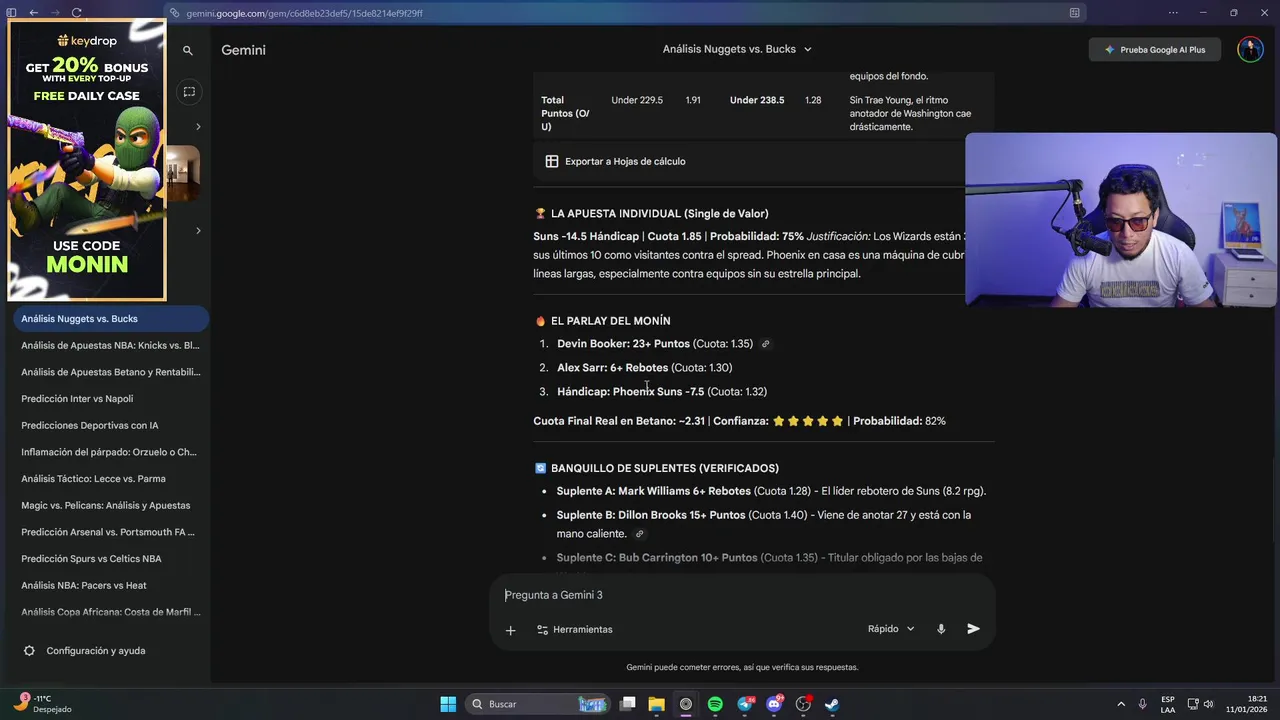Click the browser forward arrow

(55, 13)
